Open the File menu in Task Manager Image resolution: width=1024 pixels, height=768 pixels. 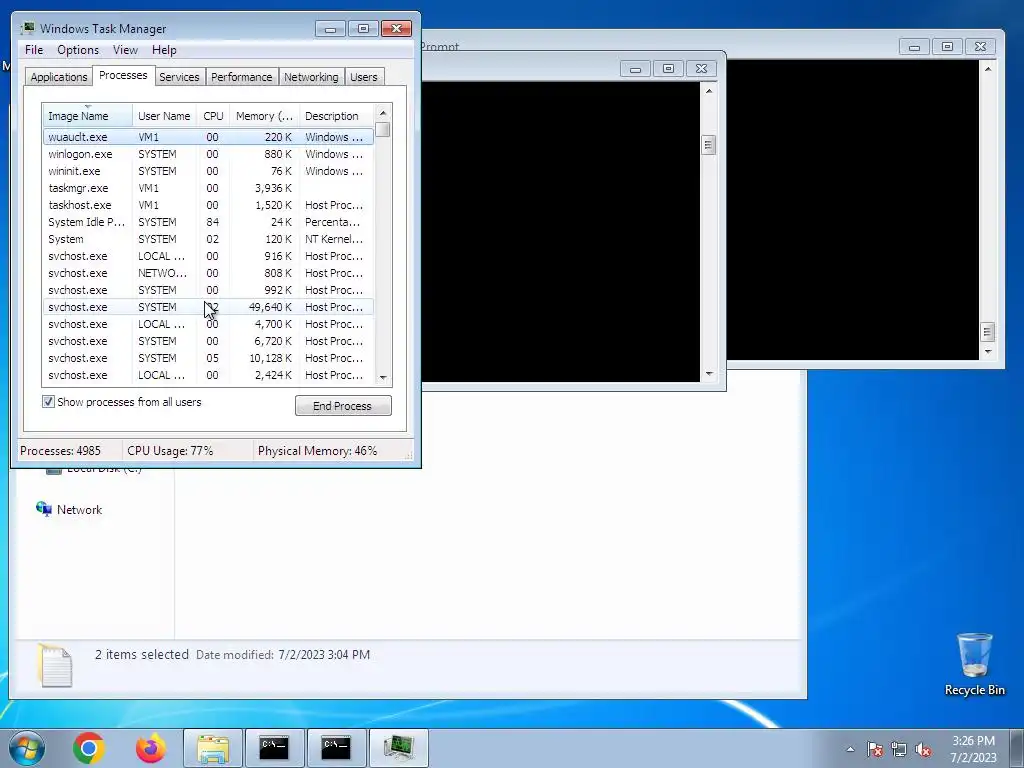click(x=34, y=50)
